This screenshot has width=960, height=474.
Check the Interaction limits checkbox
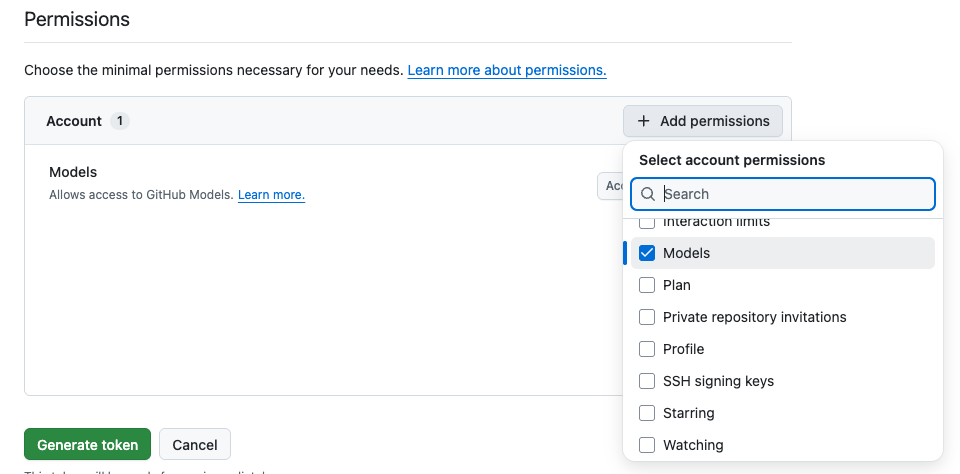[647, 223]
